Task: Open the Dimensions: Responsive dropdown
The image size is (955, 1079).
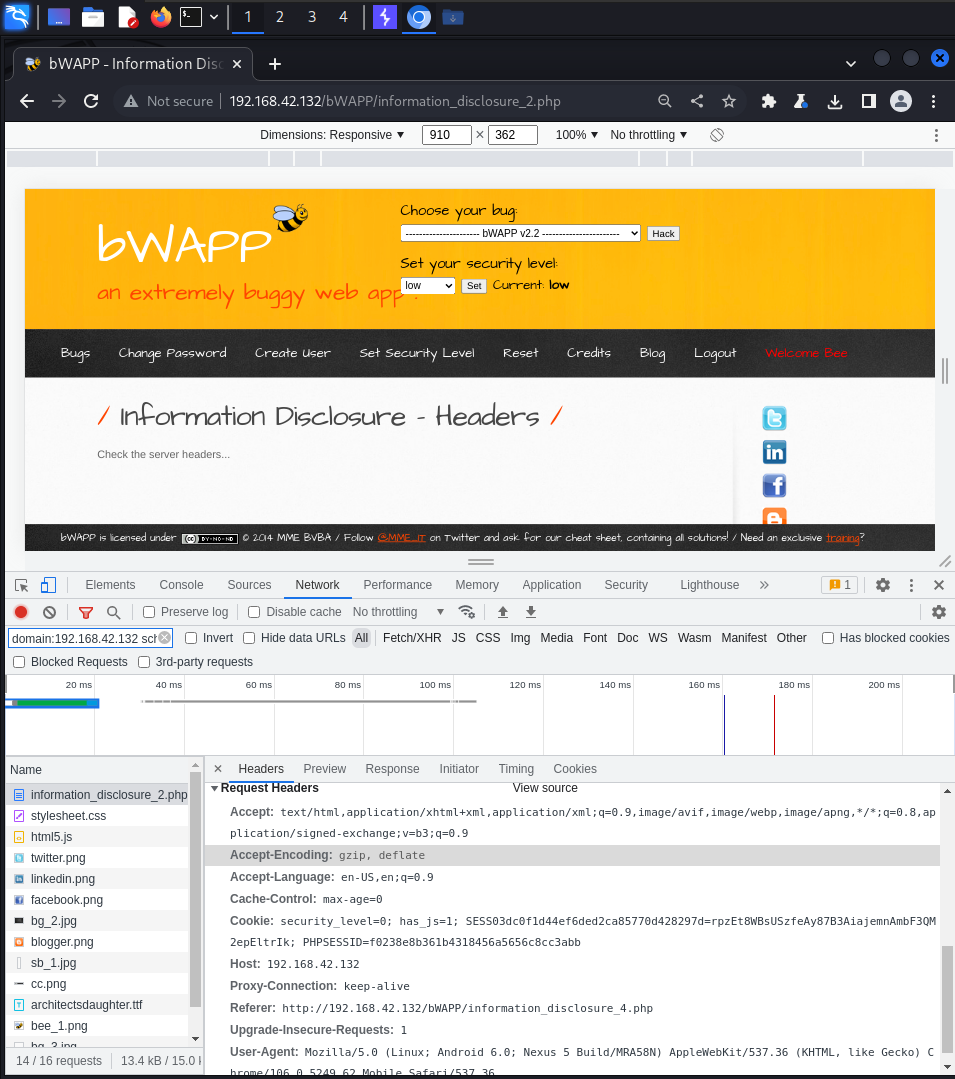Action: [332, 135]
